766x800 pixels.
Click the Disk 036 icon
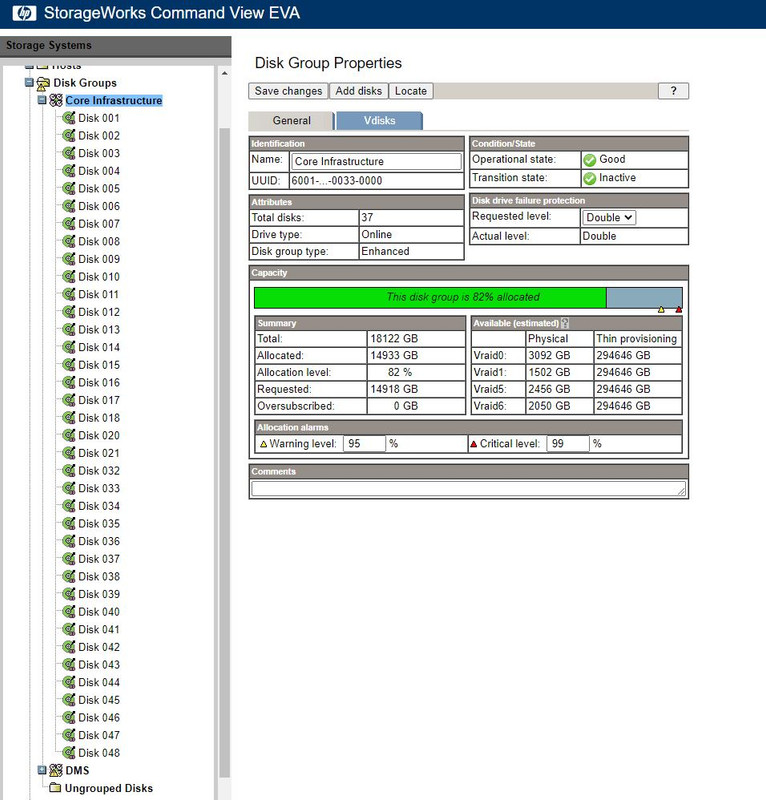69,541
